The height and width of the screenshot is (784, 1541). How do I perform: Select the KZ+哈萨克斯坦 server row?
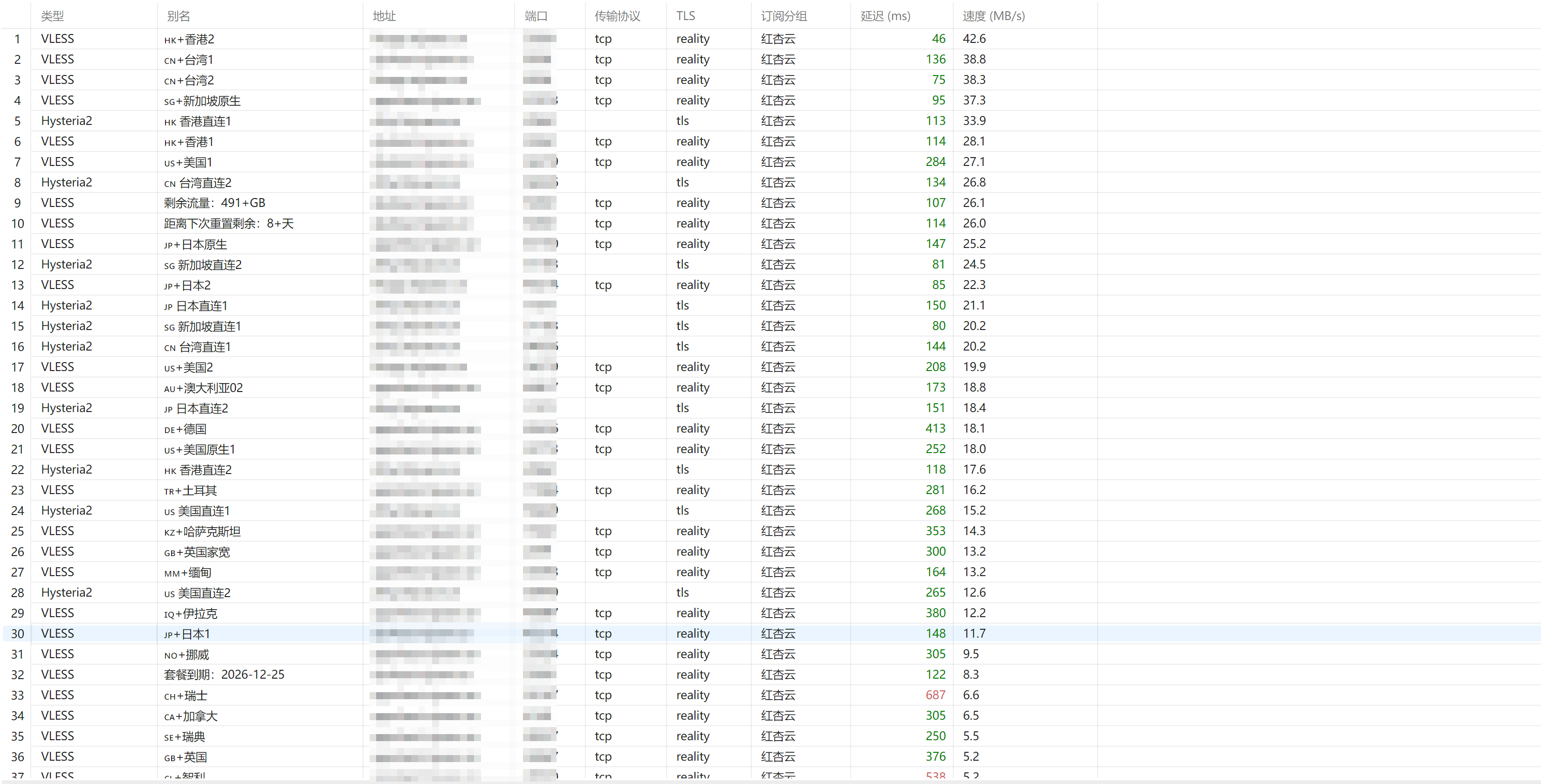click(x=770, y=531)
